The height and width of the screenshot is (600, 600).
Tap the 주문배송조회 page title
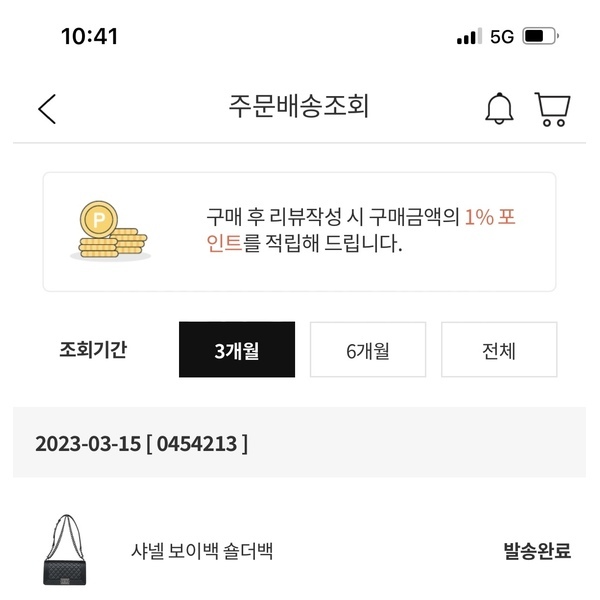point(299,106)
